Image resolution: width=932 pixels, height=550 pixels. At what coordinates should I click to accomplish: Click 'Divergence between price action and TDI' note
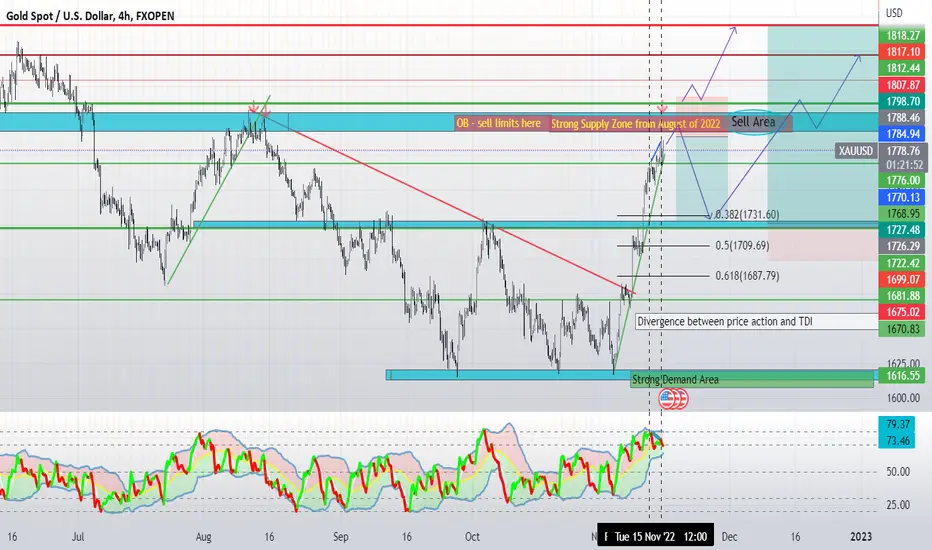[725, 322]
